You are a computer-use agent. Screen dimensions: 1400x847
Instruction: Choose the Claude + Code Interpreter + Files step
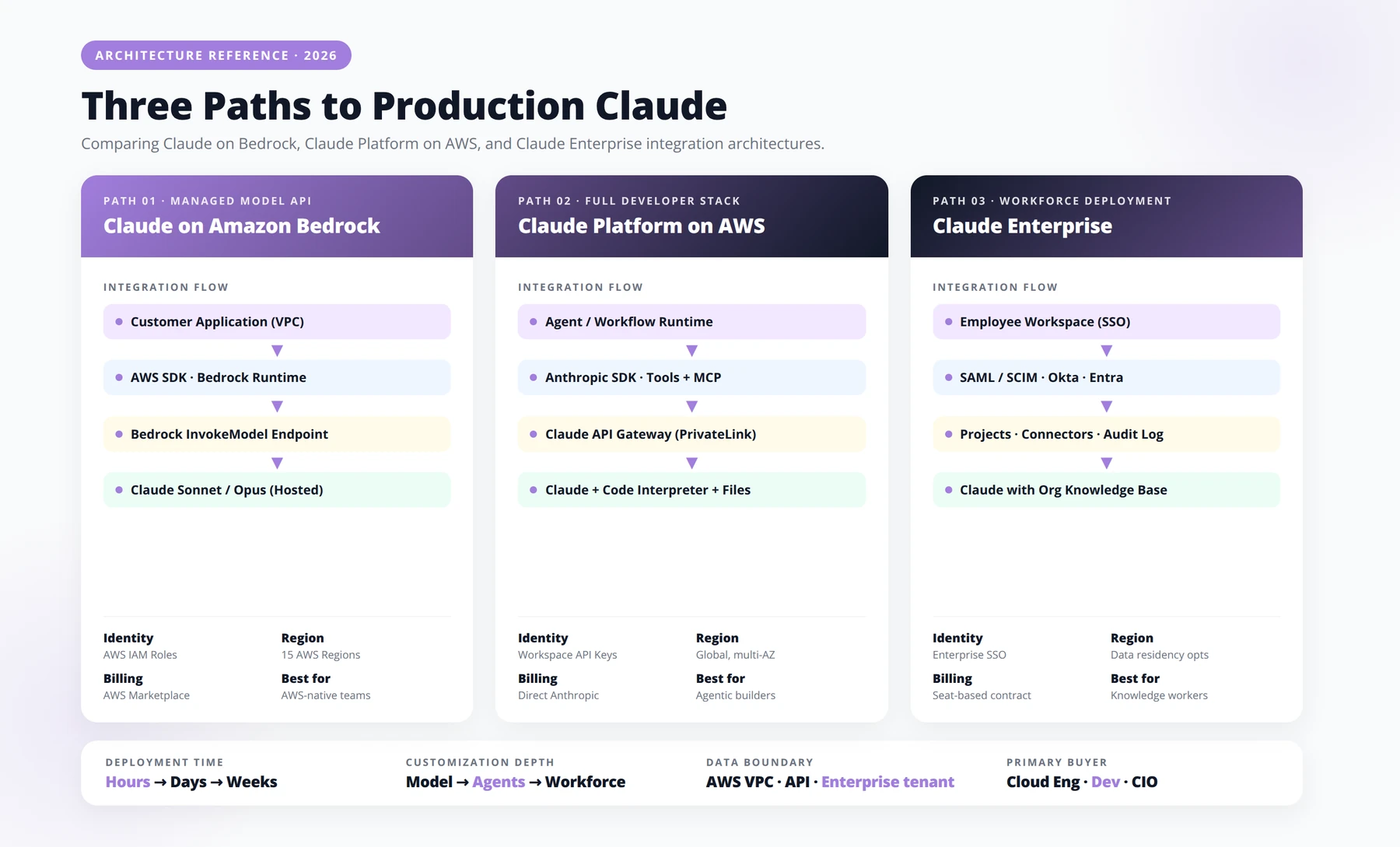coord(691,490)
